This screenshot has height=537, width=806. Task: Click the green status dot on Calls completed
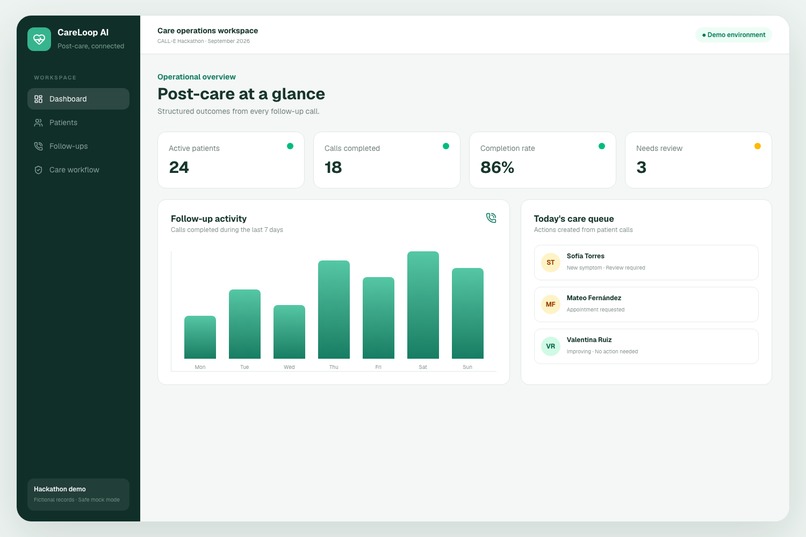pos(446,146)
